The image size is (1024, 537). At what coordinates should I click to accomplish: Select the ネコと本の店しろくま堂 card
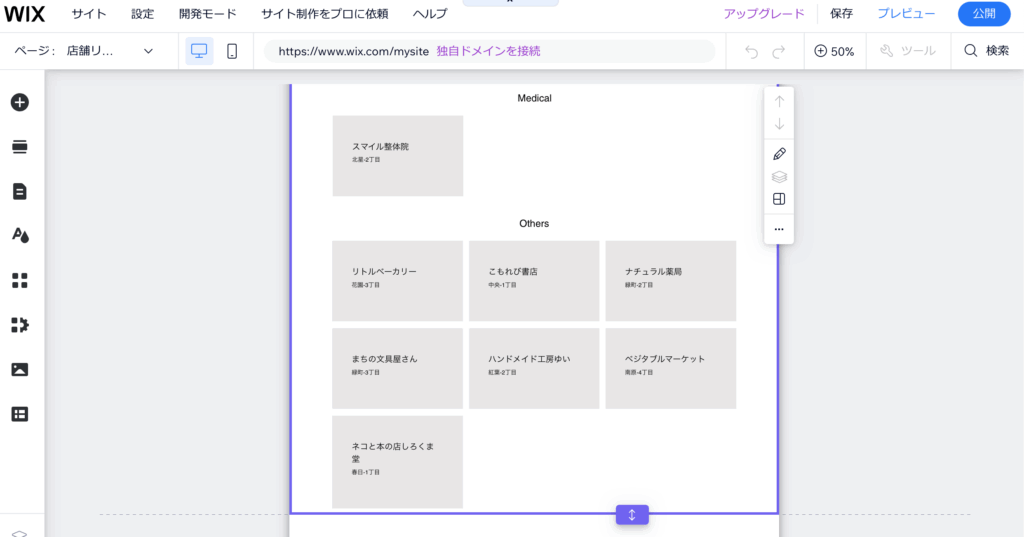(398, 462)
